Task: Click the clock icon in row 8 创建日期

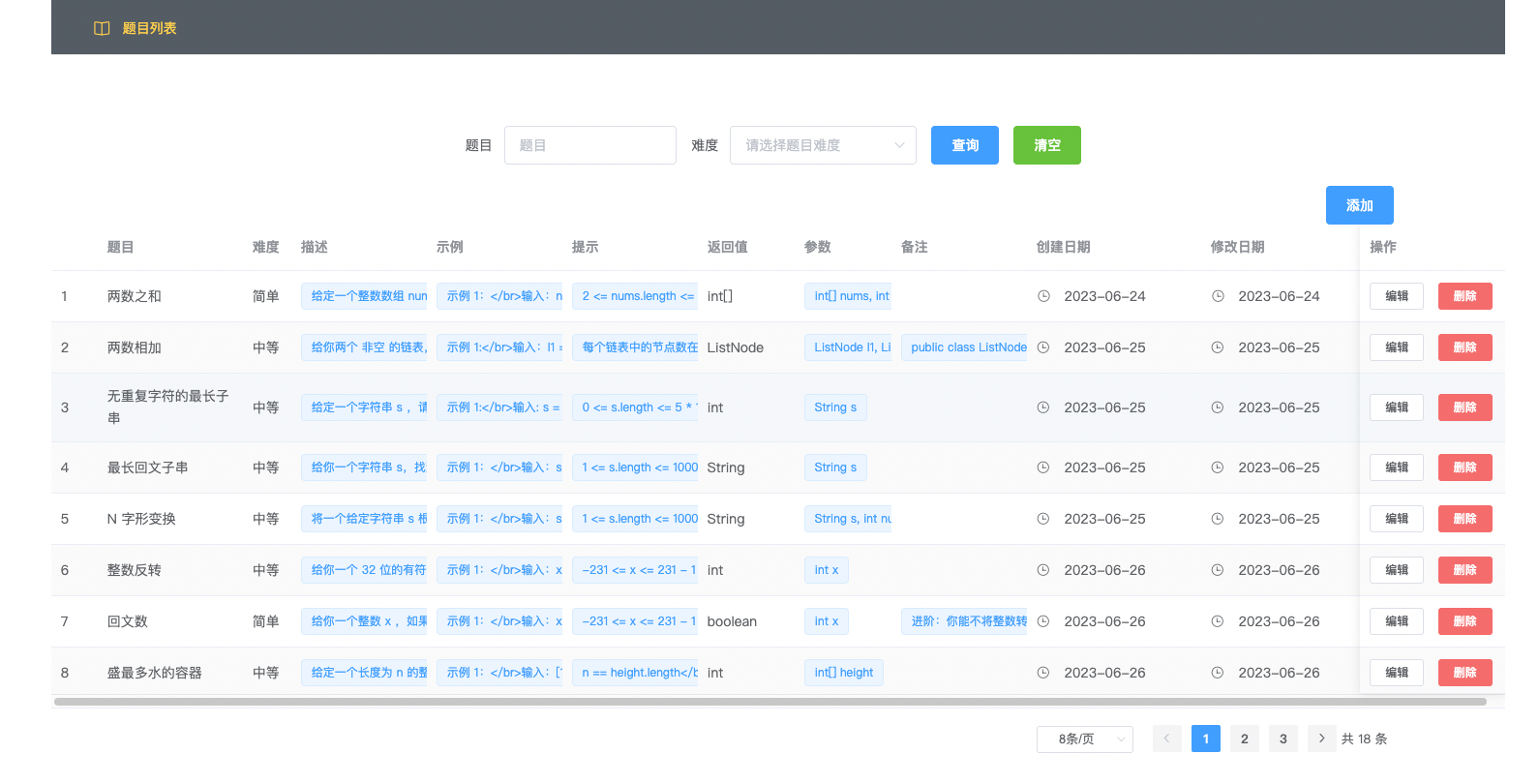Action: [1043, 673]
